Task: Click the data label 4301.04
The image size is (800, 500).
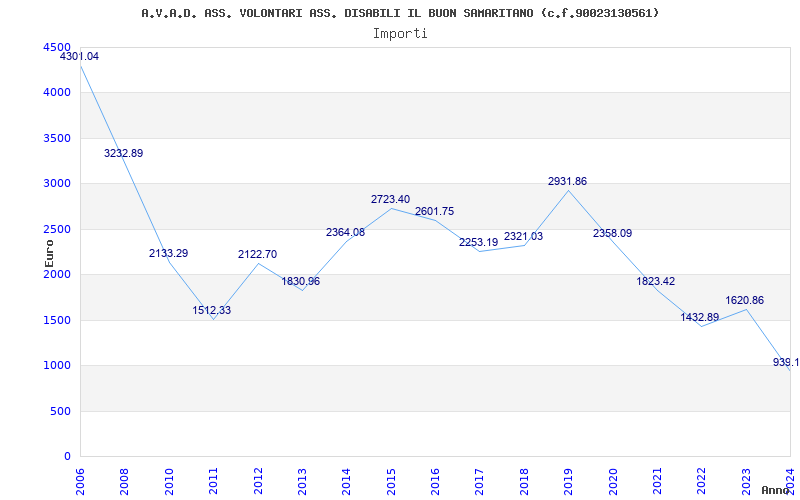Action: pos(80,57)
